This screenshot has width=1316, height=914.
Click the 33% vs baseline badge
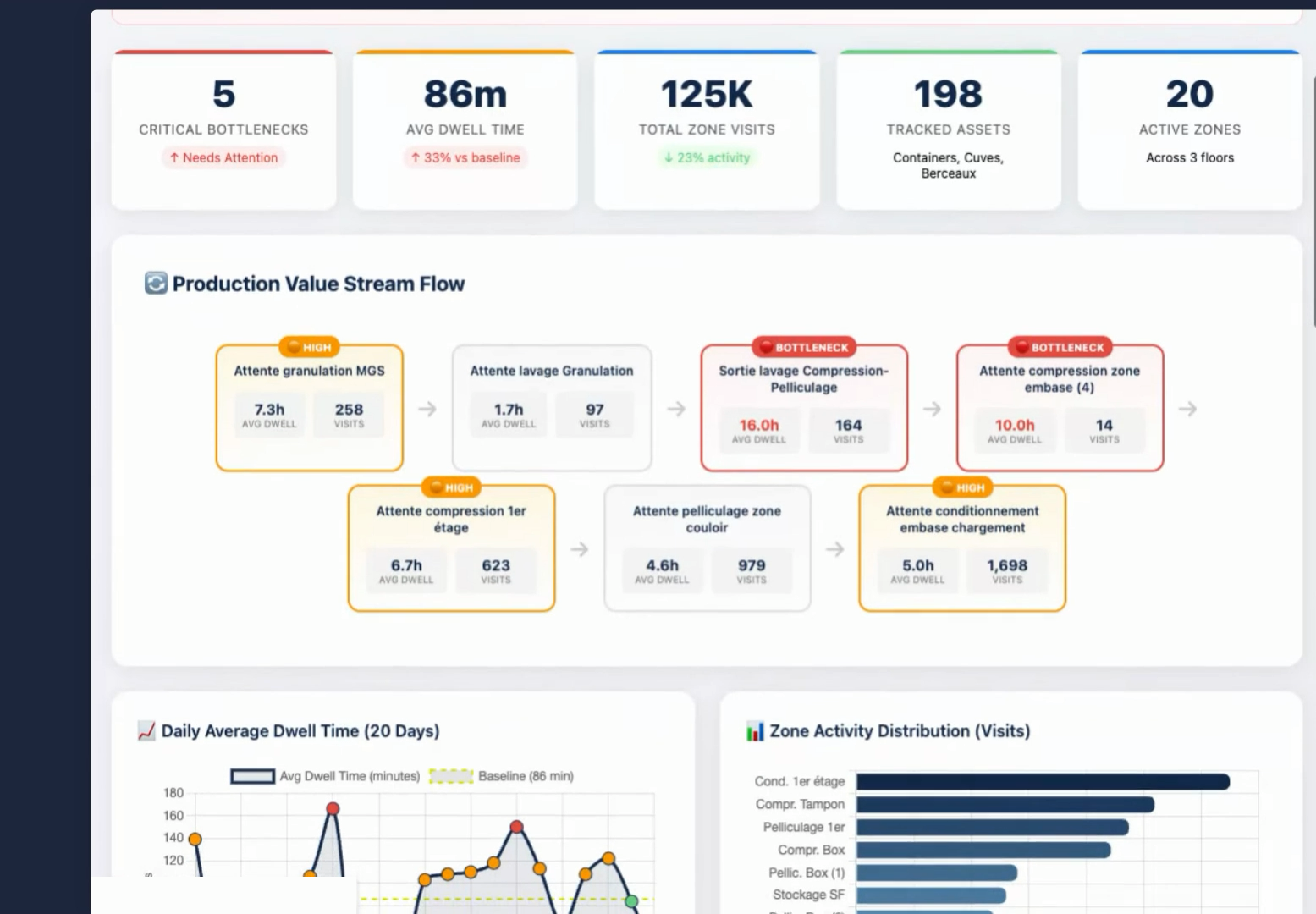point(465,157)
